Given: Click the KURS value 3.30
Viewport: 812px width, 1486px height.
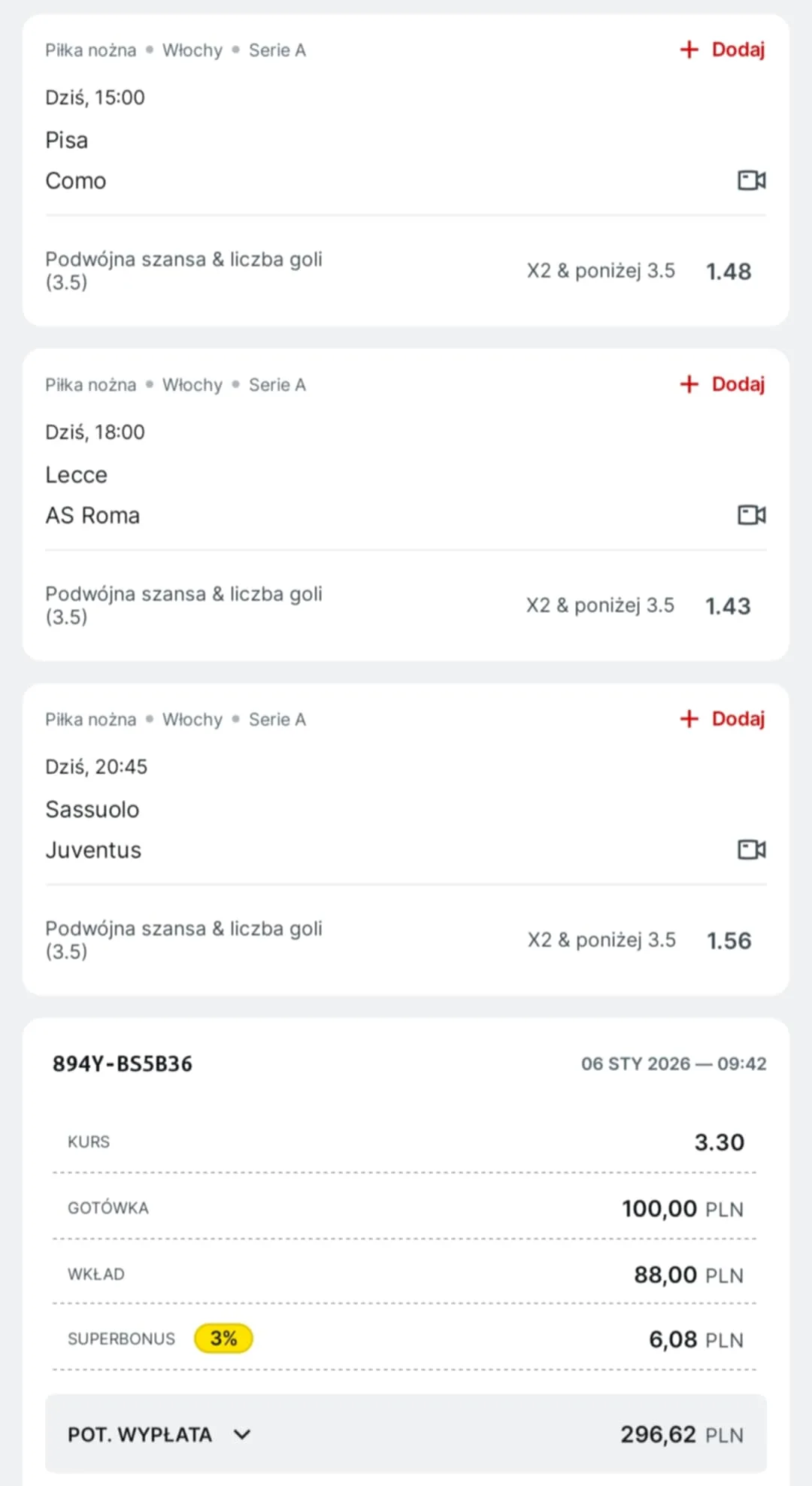Looking at the screenshot, I should pyautogui.click(x=719, y=1142).
